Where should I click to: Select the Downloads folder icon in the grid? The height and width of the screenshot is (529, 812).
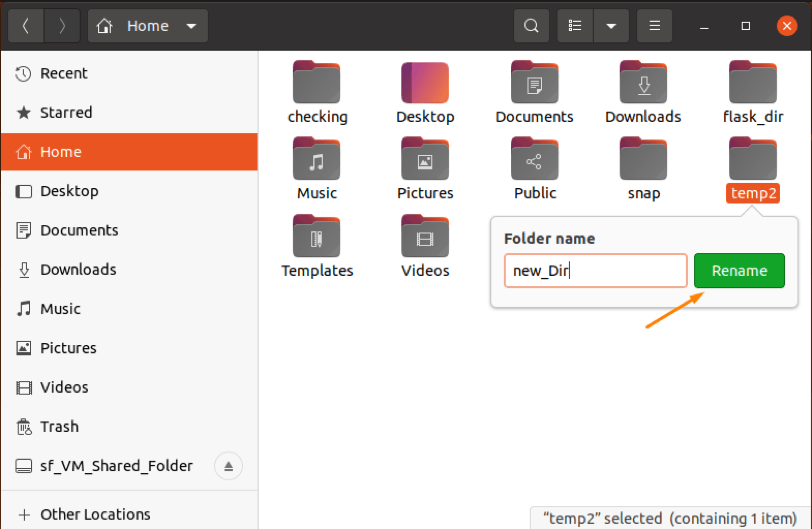coord(644,82)
